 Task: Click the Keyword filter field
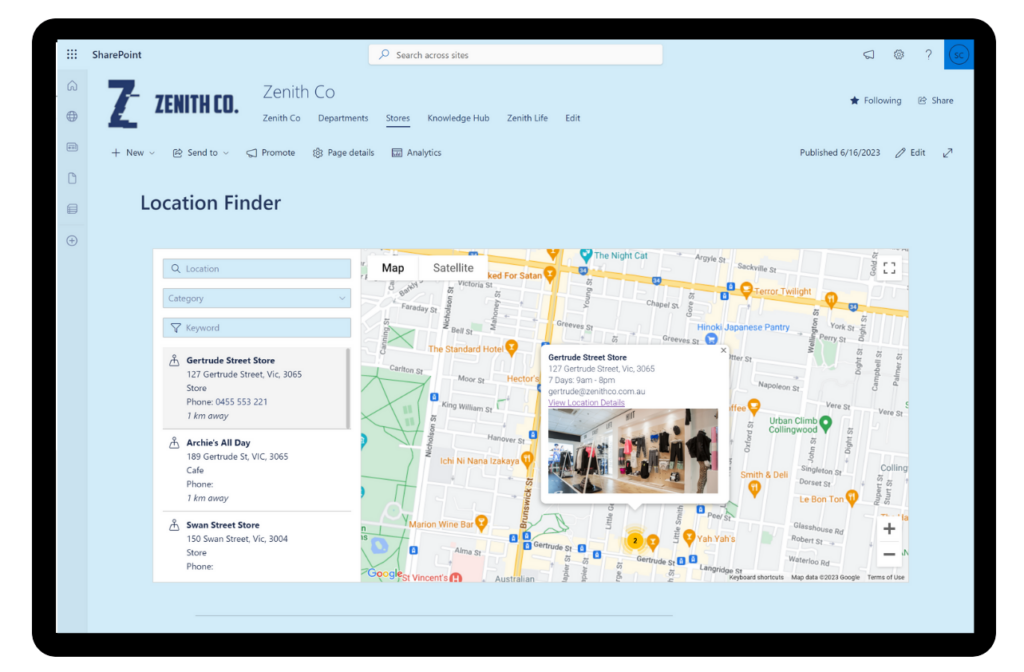pyautogui.click(x=257, y=328)
